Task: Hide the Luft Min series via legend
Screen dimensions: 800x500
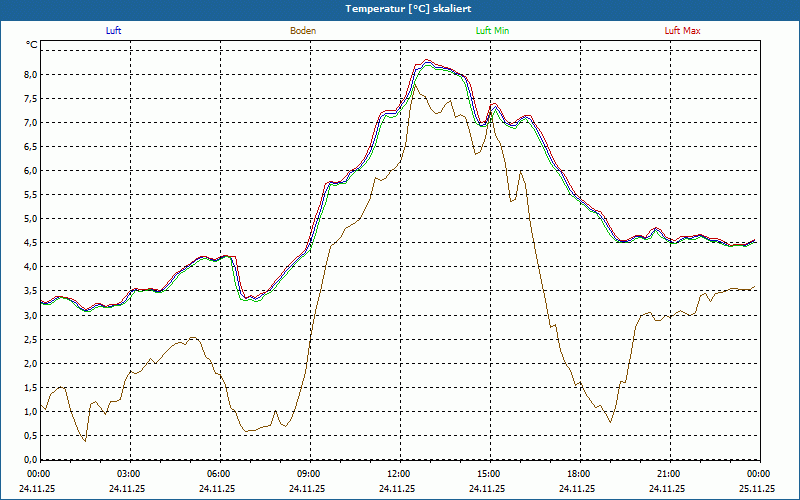Action: [492, 31]
